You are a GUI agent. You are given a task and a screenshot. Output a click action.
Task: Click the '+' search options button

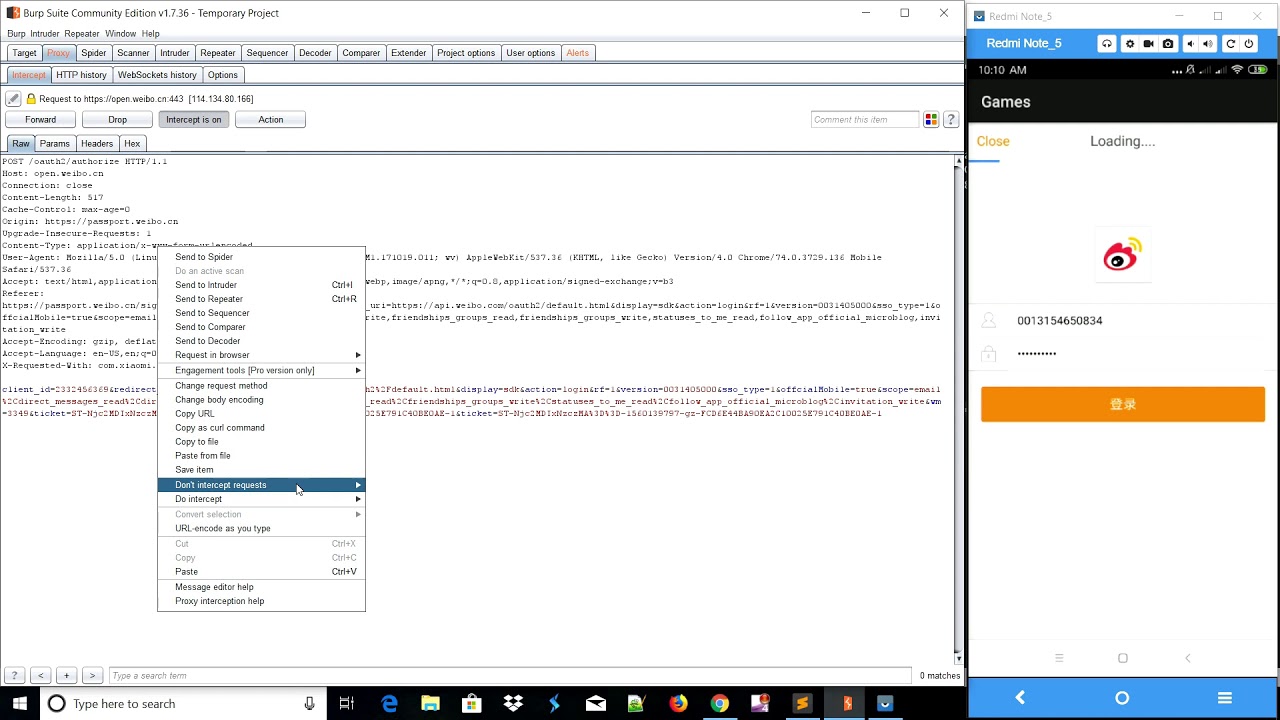click(x=66, y=675)
